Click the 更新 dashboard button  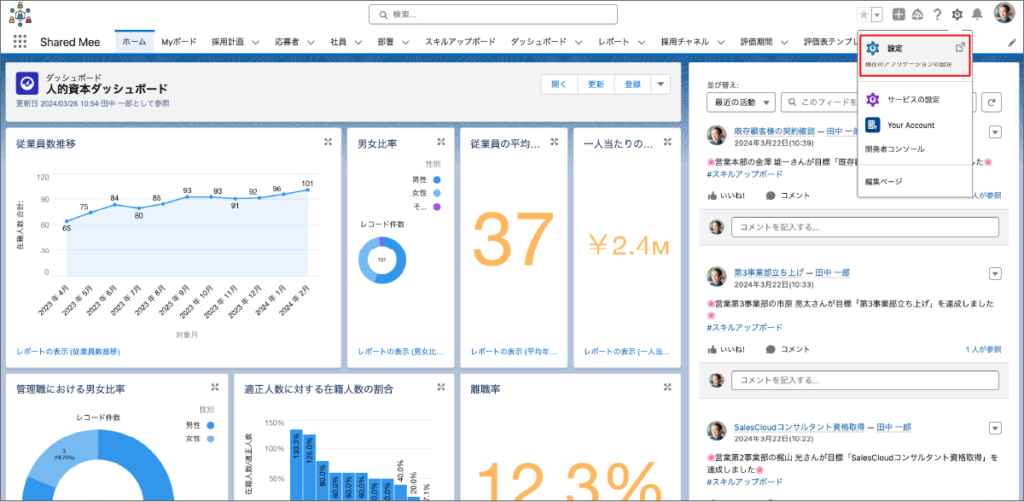(596, 84)
